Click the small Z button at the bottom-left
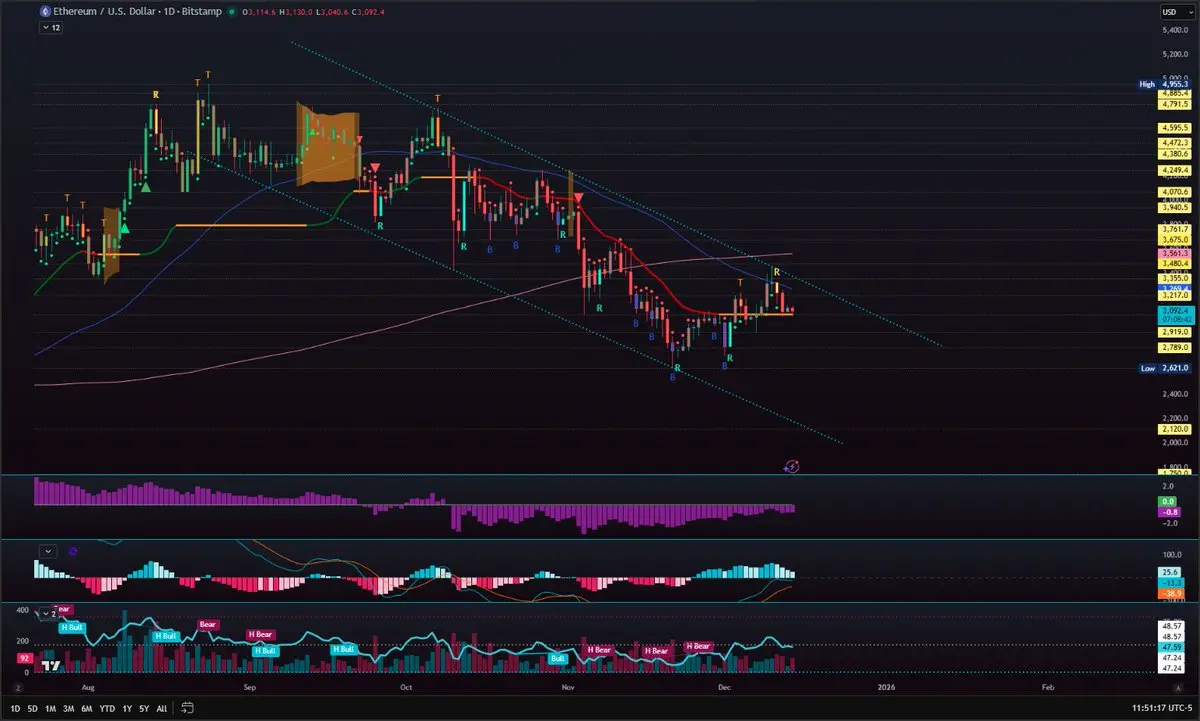The image size is (1200, 721). [19, 689]
